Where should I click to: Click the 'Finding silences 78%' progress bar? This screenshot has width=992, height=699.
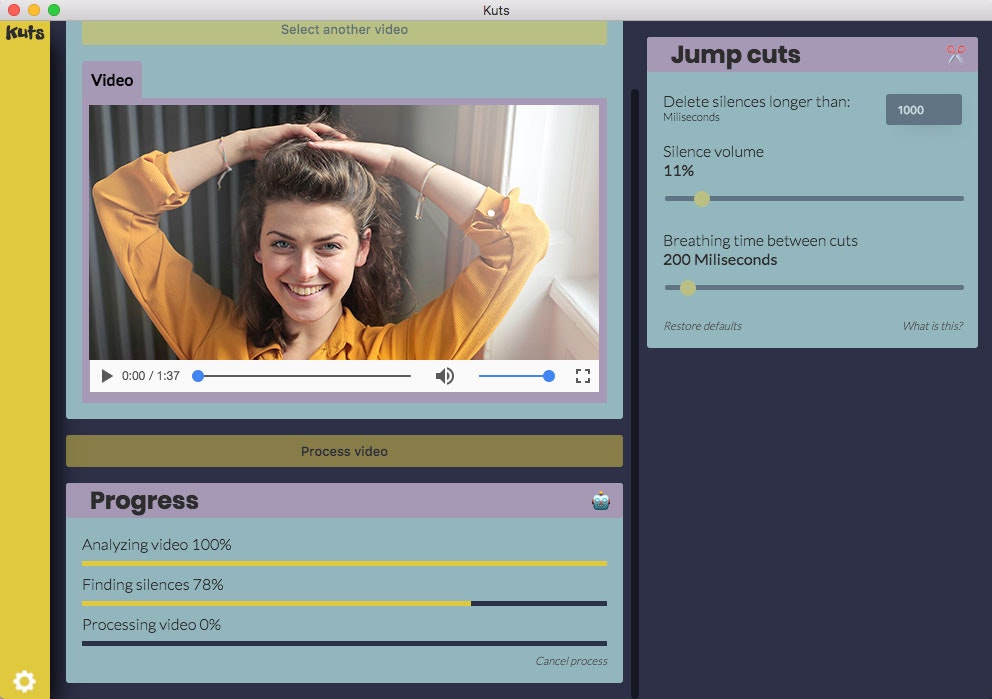pos(344,603)
